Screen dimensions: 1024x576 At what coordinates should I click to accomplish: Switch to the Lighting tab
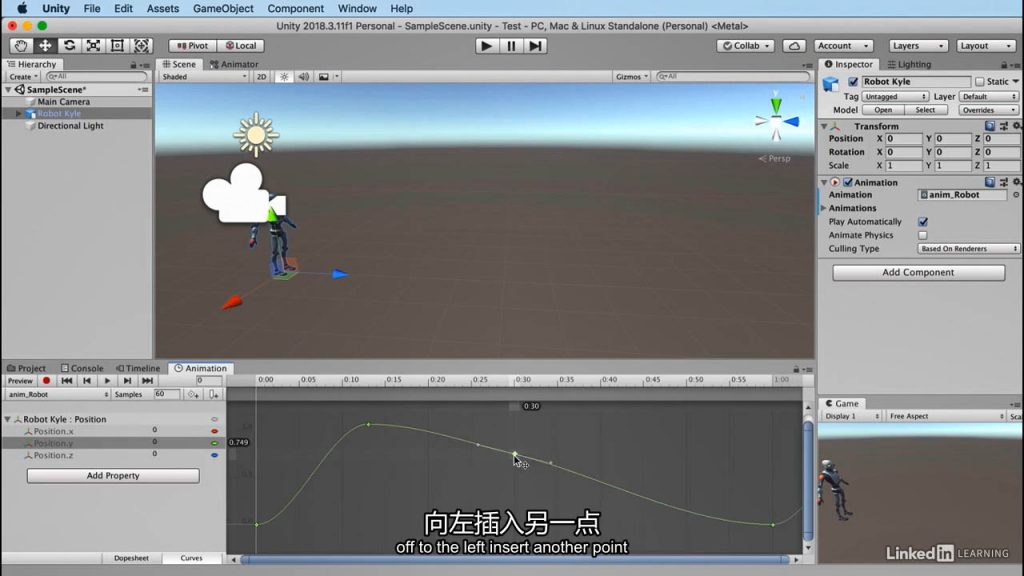coord(909,64)
